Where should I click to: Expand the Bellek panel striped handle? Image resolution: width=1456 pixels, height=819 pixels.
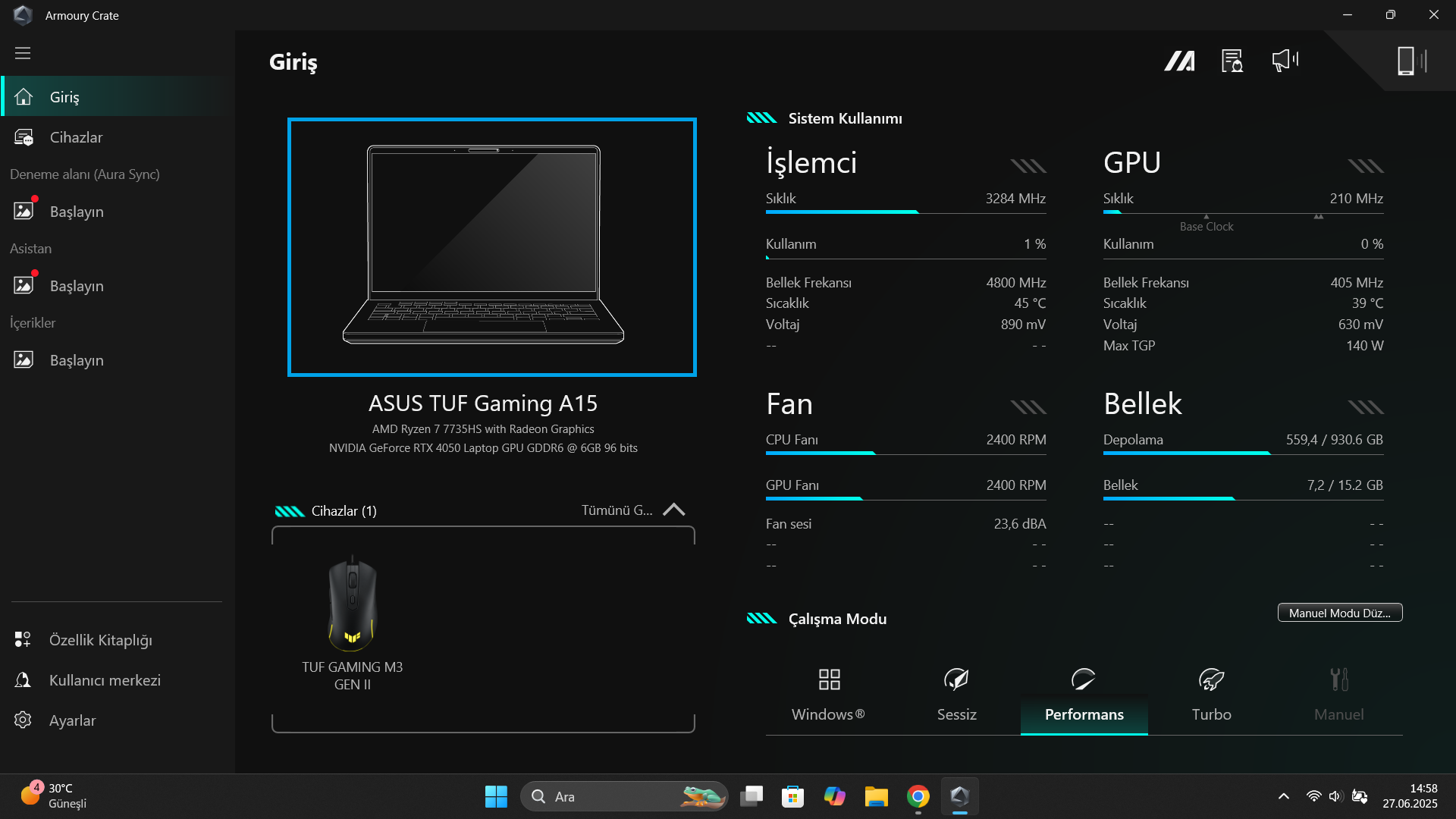(1366, 407)
